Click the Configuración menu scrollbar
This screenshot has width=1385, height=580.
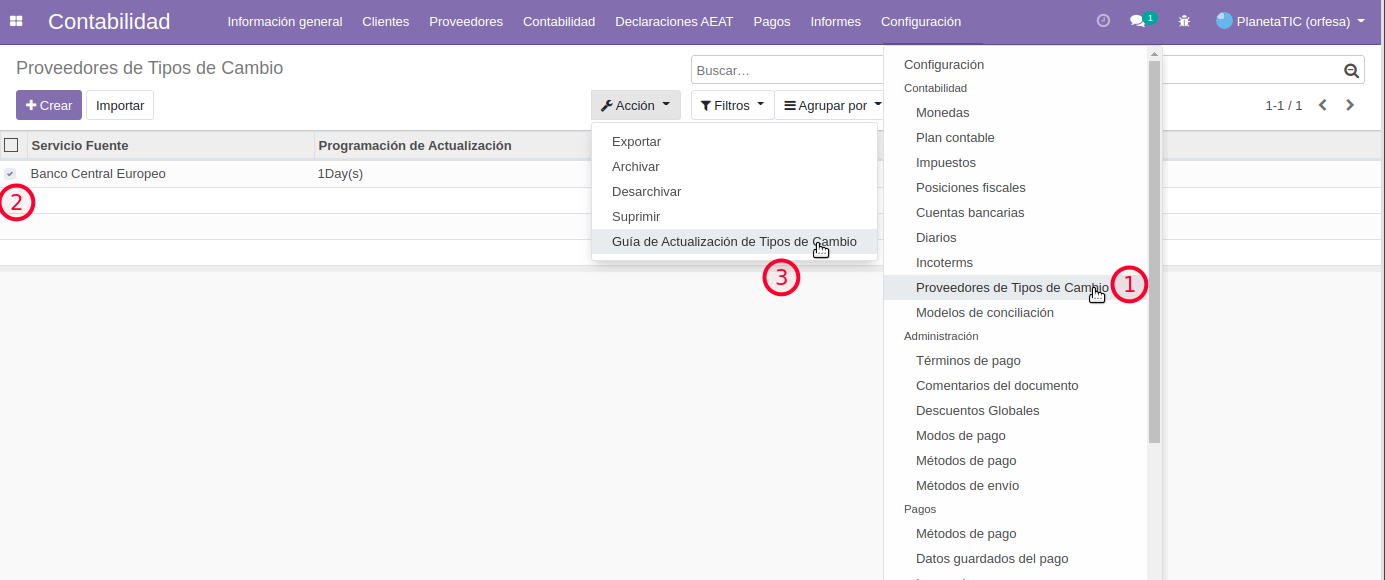1154,250
